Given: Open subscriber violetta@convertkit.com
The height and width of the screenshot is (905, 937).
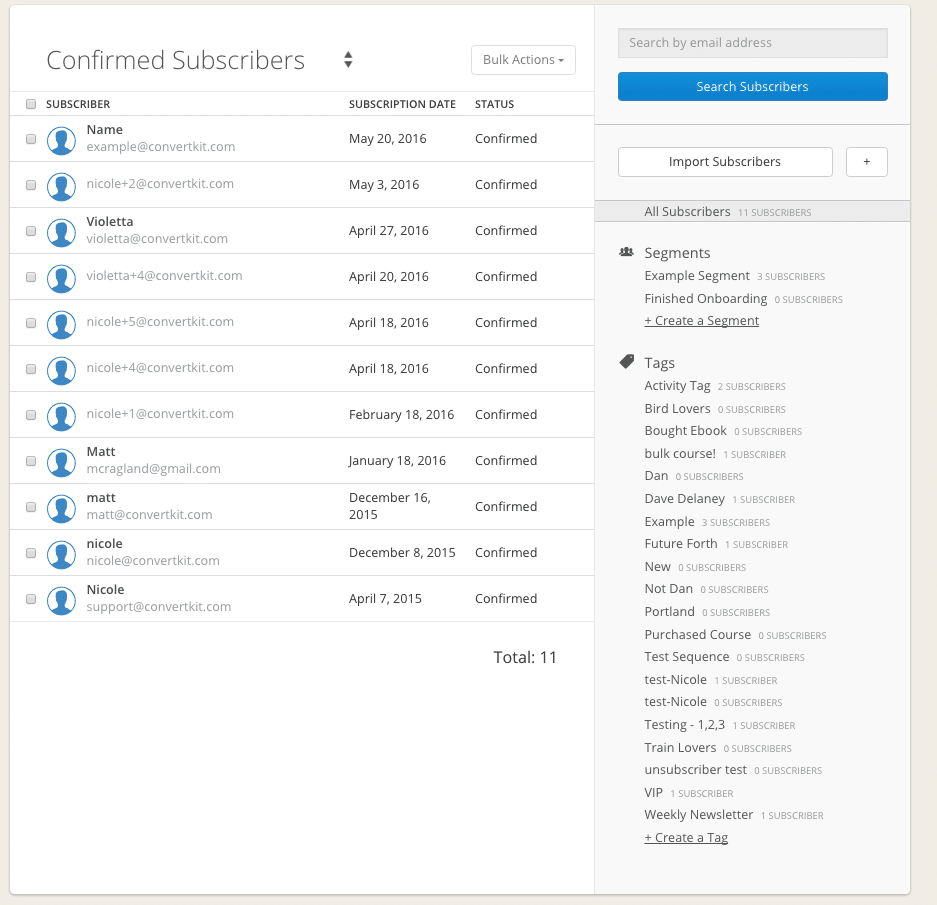Looking at the screenshot, I should (157, 239).
